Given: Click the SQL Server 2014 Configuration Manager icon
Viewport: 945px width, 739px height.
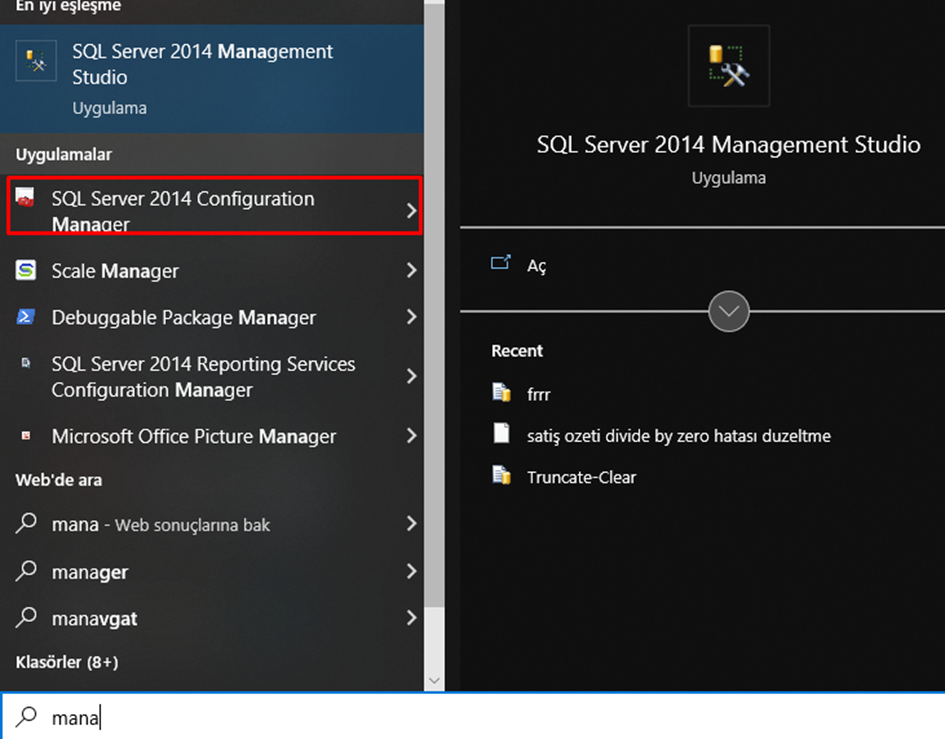Looking at the screenshot, I should coord(25,198).
